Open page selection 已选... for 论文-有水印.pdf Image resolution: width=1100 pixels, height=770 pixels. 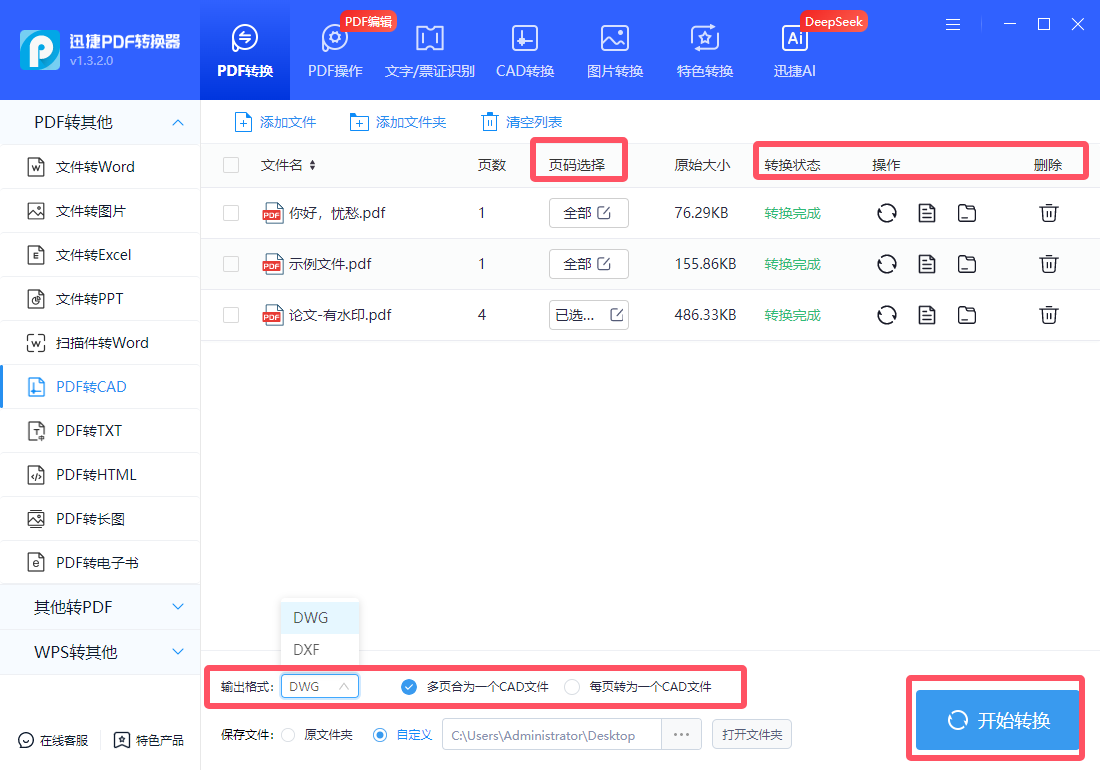click(589, 316)
